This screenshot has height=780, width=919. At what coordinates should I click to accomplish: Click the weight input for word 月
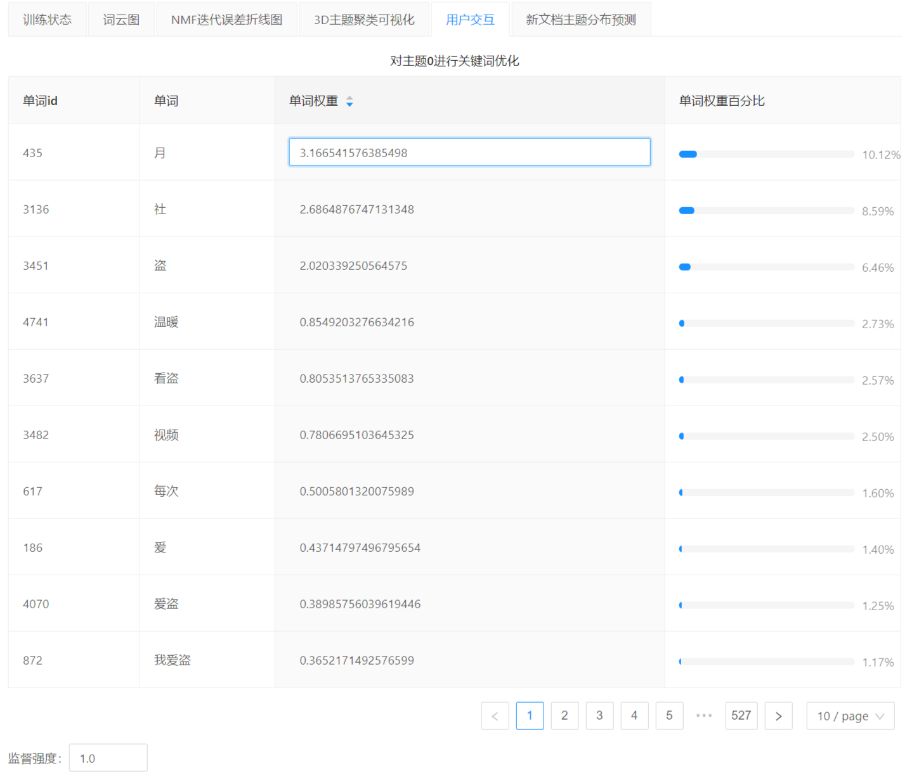pos(469,153)
